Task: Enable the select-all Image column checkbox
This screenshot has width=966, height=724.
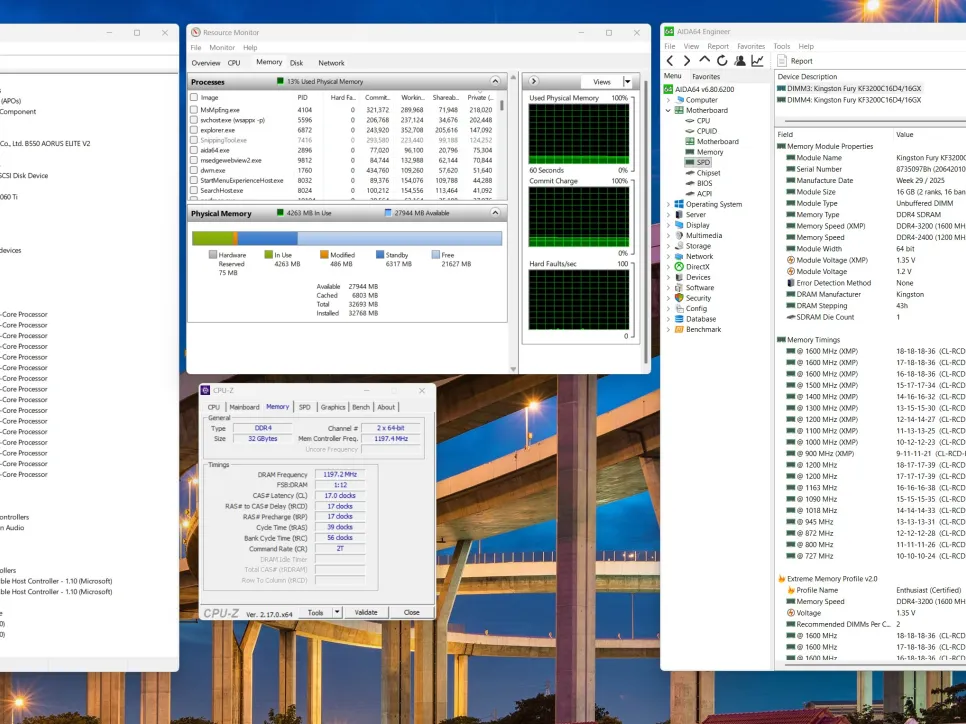Action: tap(194, 97)
